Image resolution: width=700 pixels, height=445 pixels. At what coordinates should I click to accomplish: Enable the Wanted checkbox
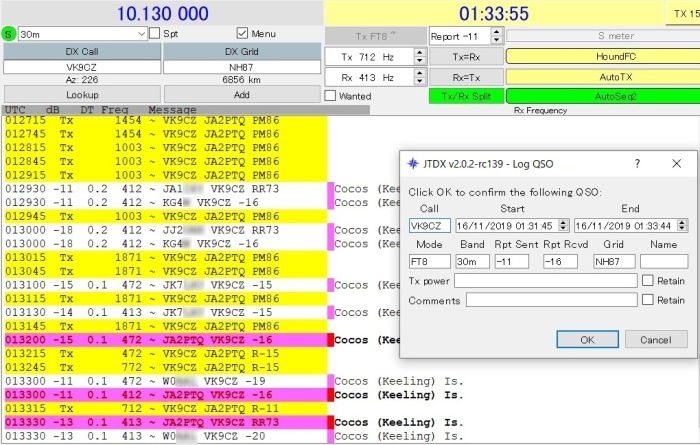click(330, 96)
